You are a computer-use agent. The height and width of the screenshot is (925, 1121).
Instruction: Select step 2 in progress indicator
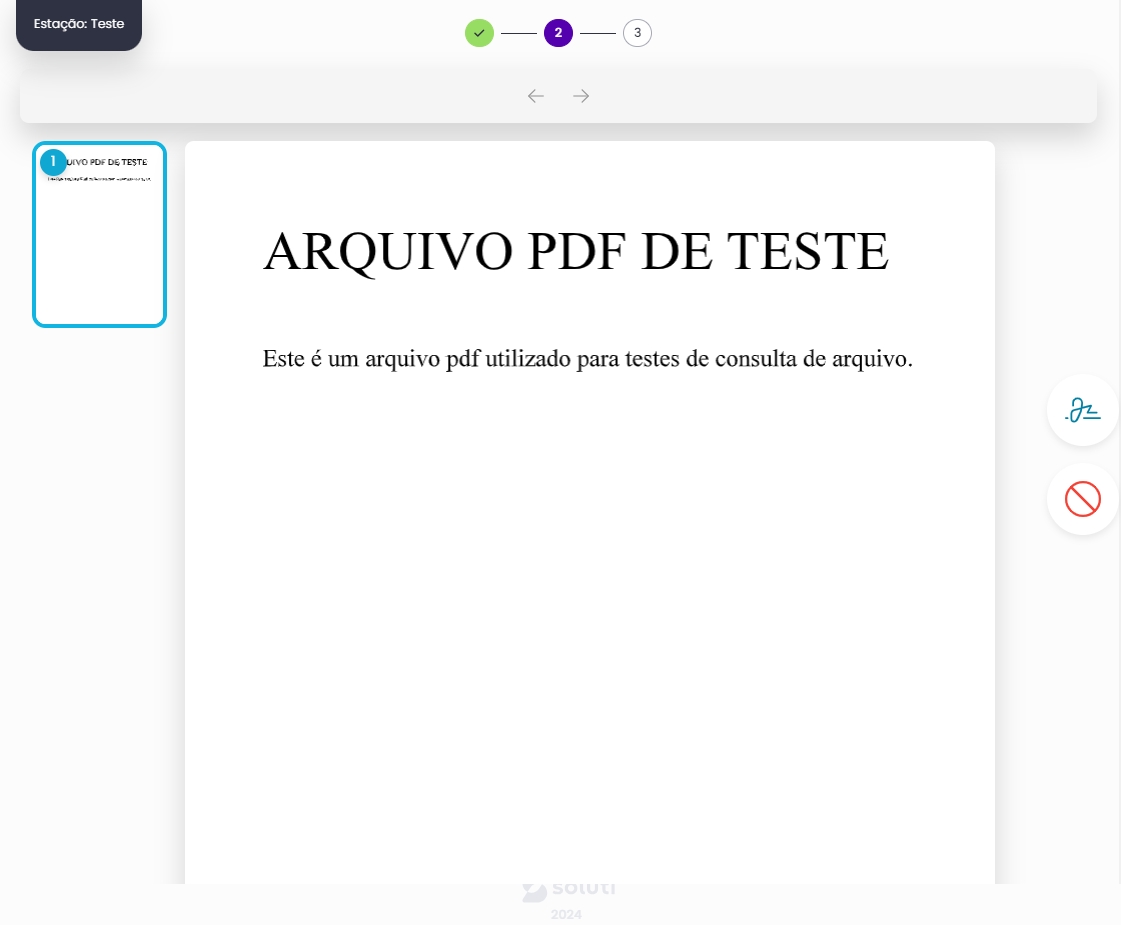(x=558, y=33)
